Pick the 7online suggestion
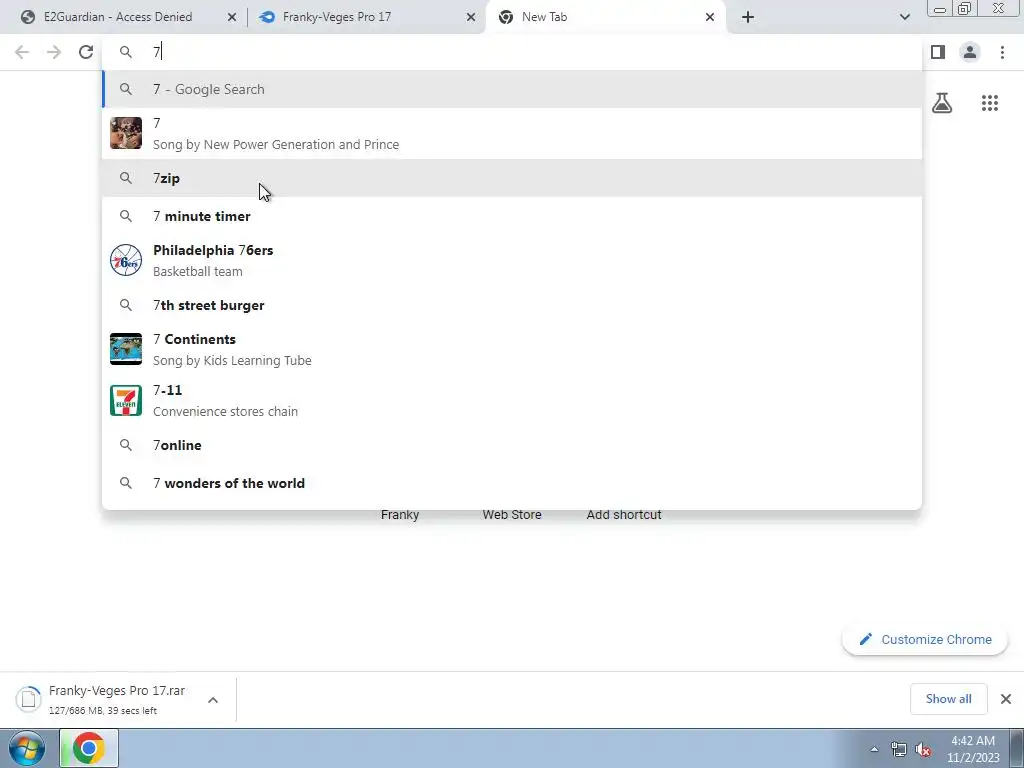Viewport: 1024px width, 768px height. [512, 445]
